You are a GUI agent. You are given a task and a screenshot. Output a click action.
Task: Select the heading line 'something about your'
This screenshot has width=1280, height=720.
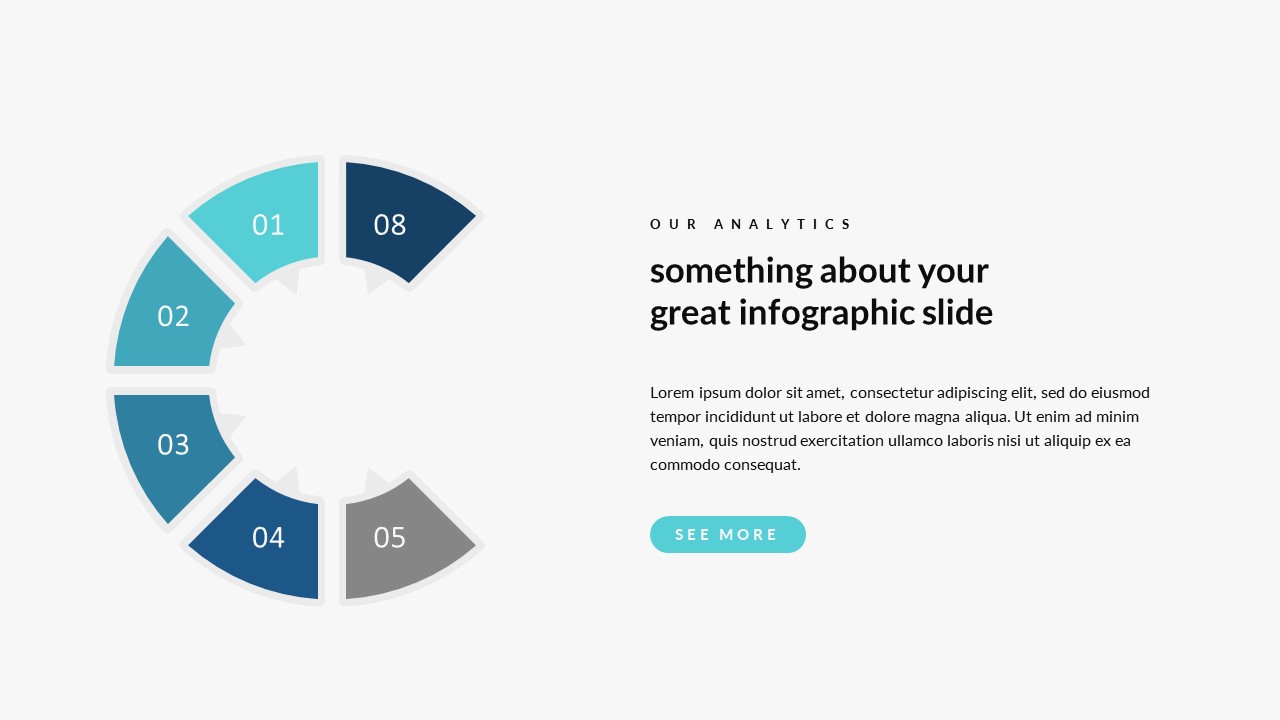(x=819, y=270)
